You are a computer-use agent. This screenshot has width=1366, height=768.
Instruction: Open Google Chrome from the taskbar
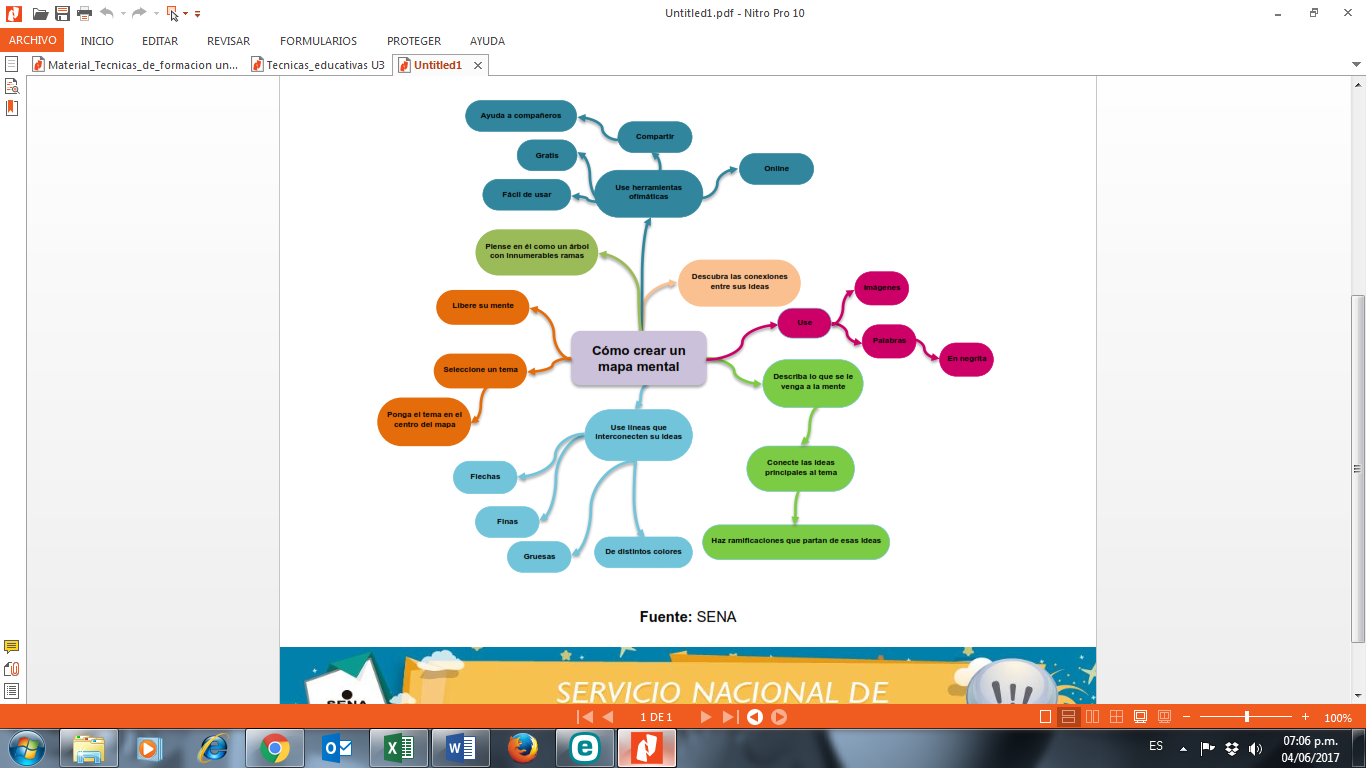274,748
